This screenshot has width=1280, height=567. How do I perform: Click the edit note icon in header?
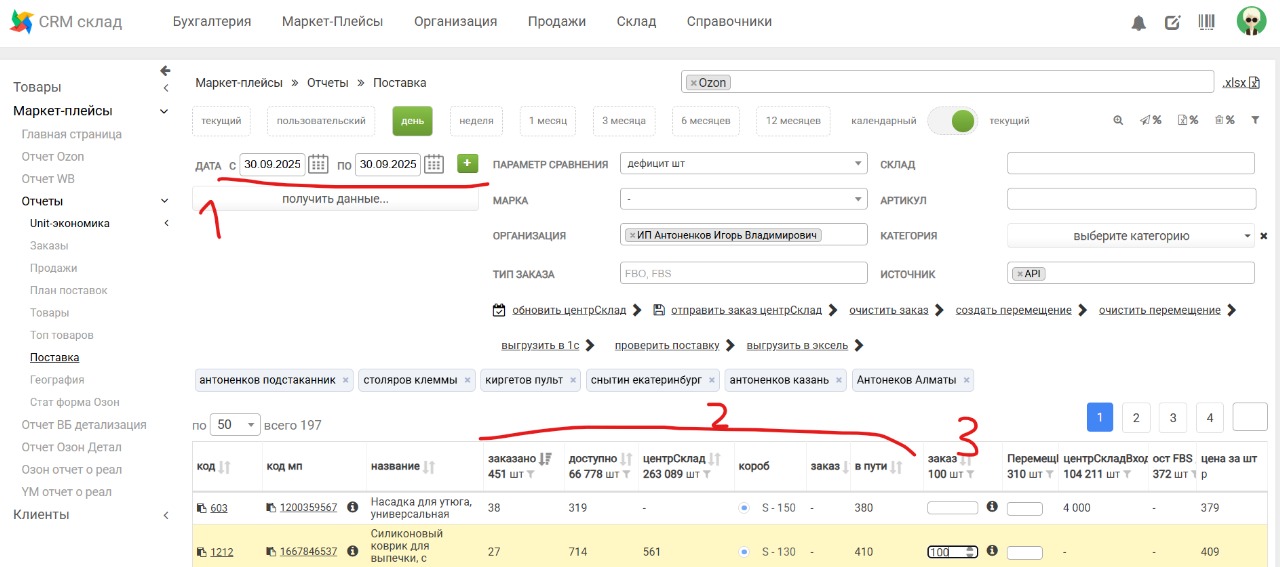point(1173,23)
